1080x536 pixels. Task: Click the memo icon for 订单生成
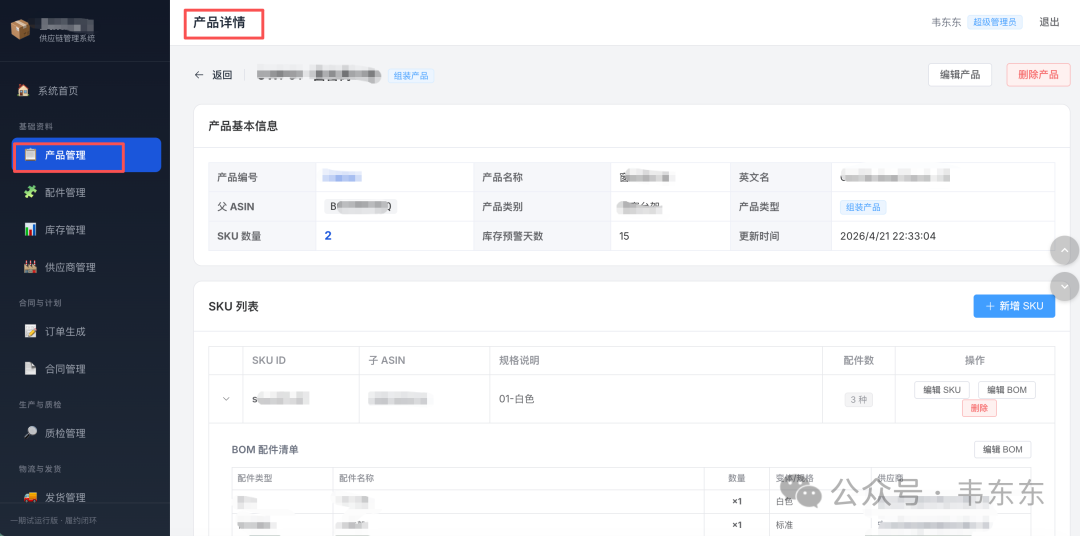(x=30, y=331)
